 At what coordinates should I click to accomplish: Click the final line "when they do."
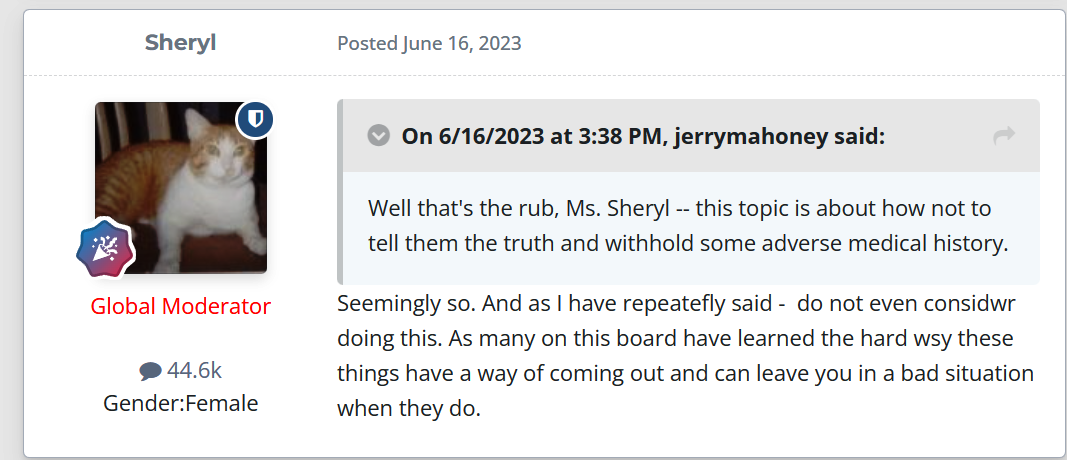coord(409,408)
